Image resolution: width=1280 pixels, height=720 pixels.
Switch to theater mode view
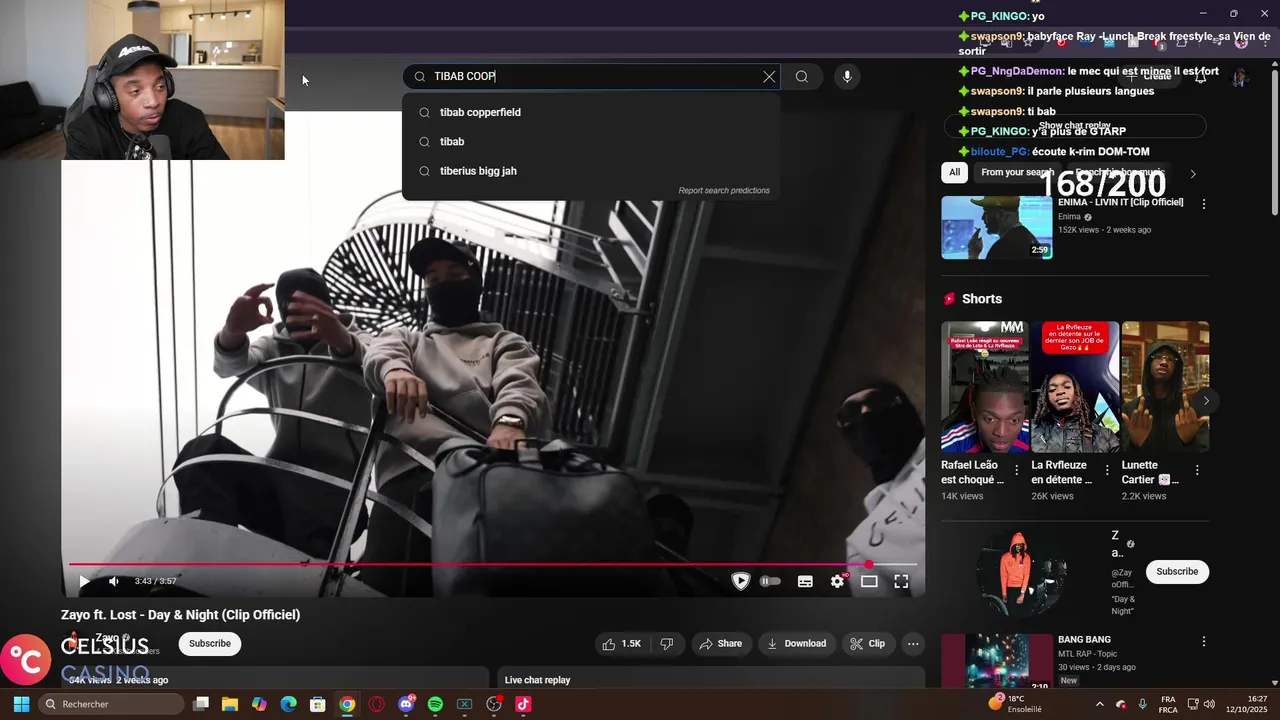869,581
